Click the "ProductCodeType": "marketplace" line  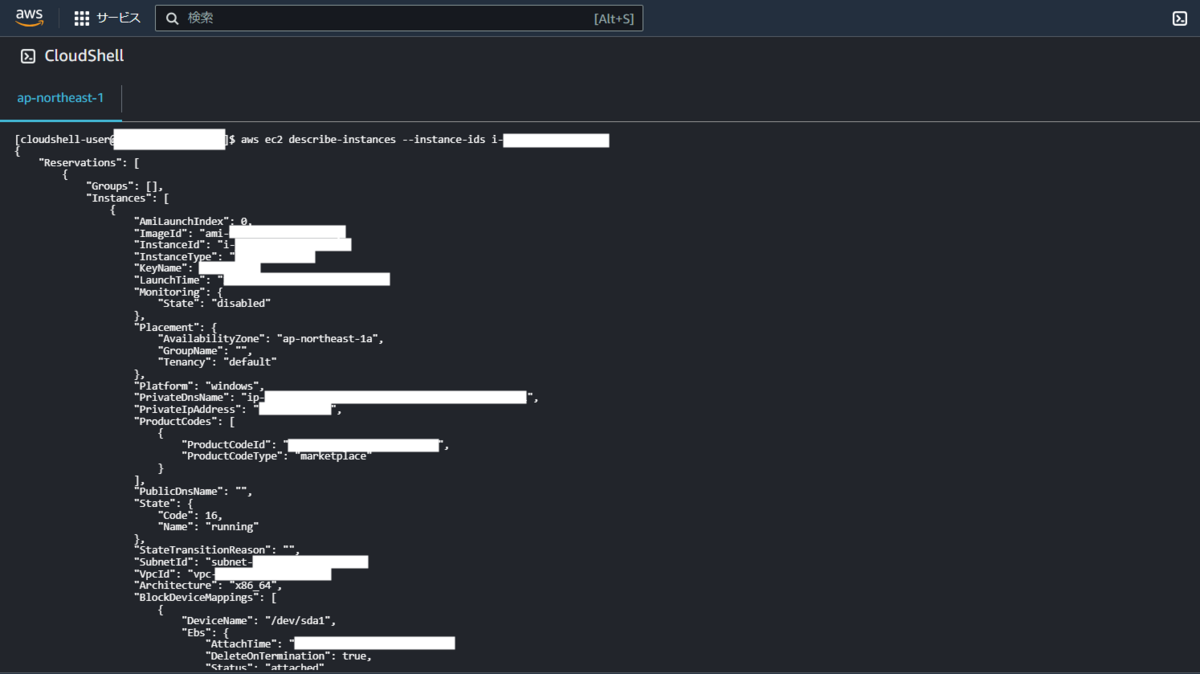pos(277,456)
